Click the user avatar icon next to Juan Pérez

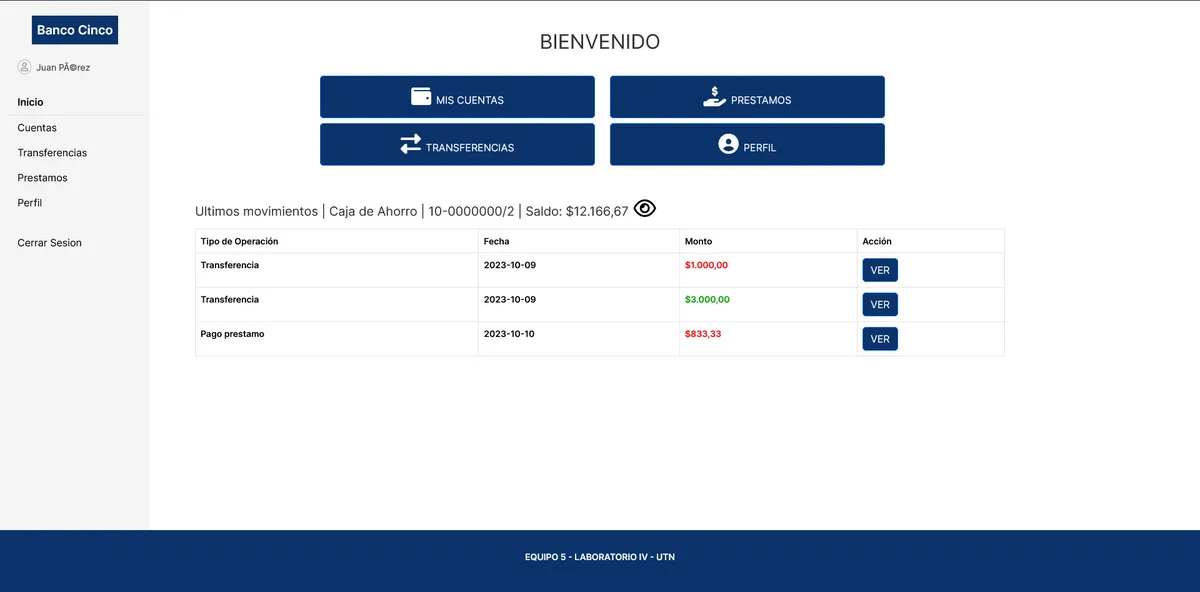(x=25, y=67)
